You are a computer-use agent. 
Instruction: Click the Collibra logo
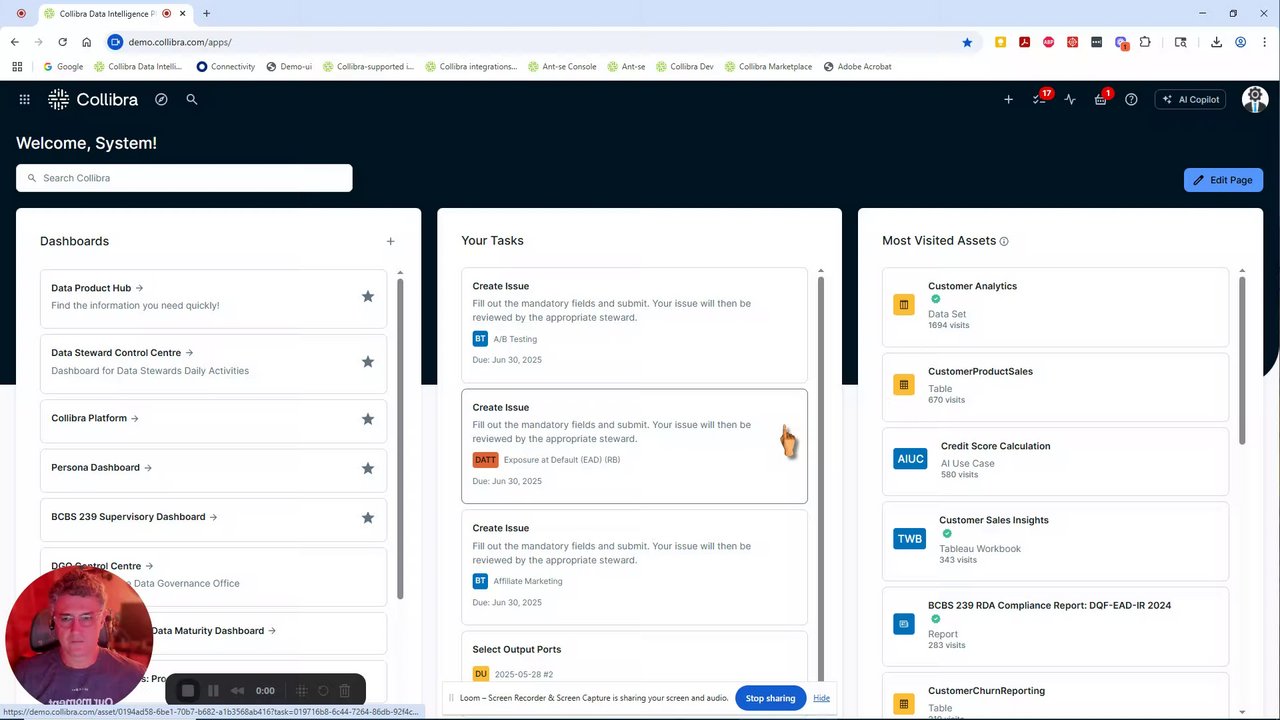[93, 99]
